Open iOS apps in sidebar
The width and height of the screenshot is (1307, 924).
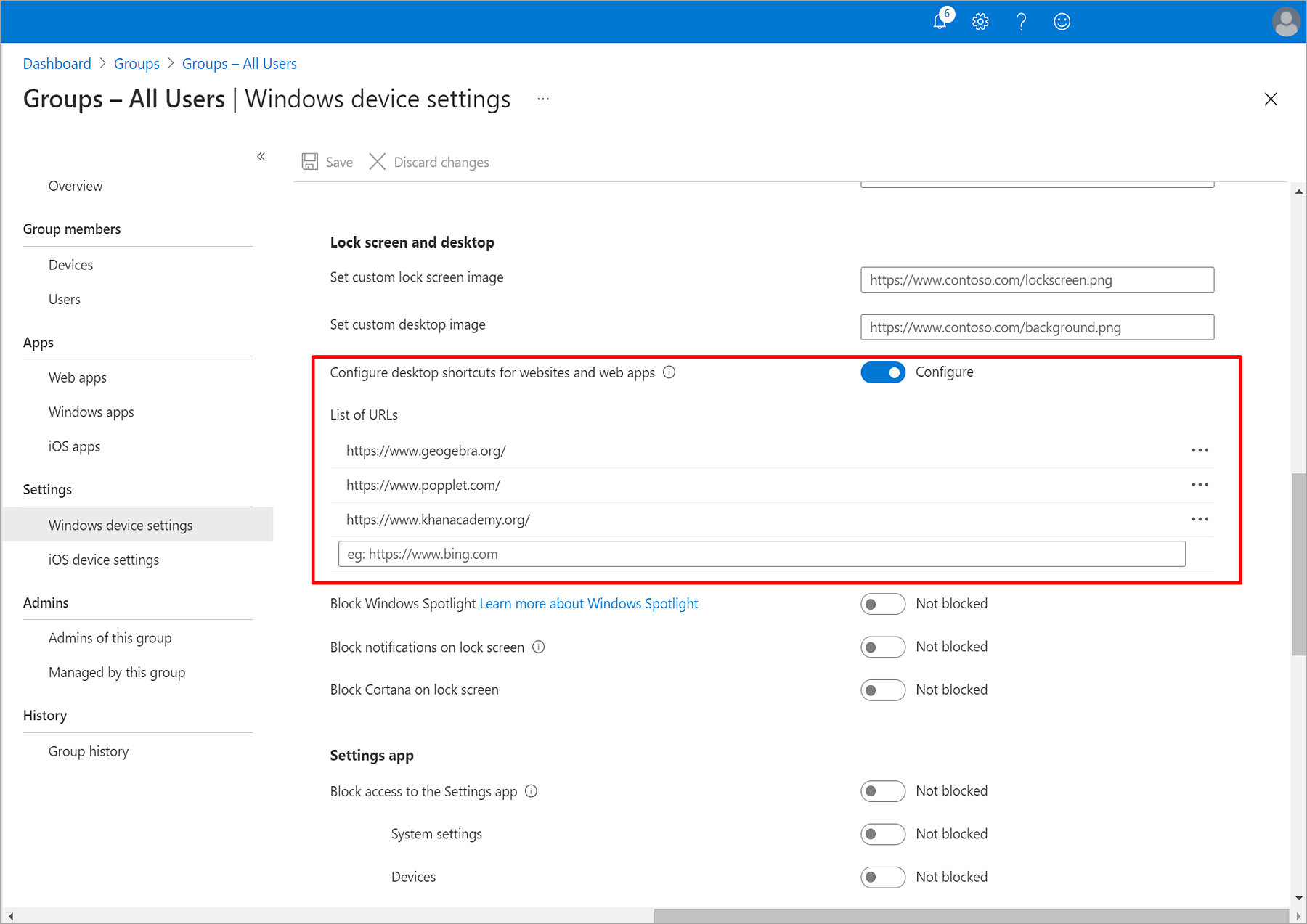pyautogui.click(x=75, y=446)
